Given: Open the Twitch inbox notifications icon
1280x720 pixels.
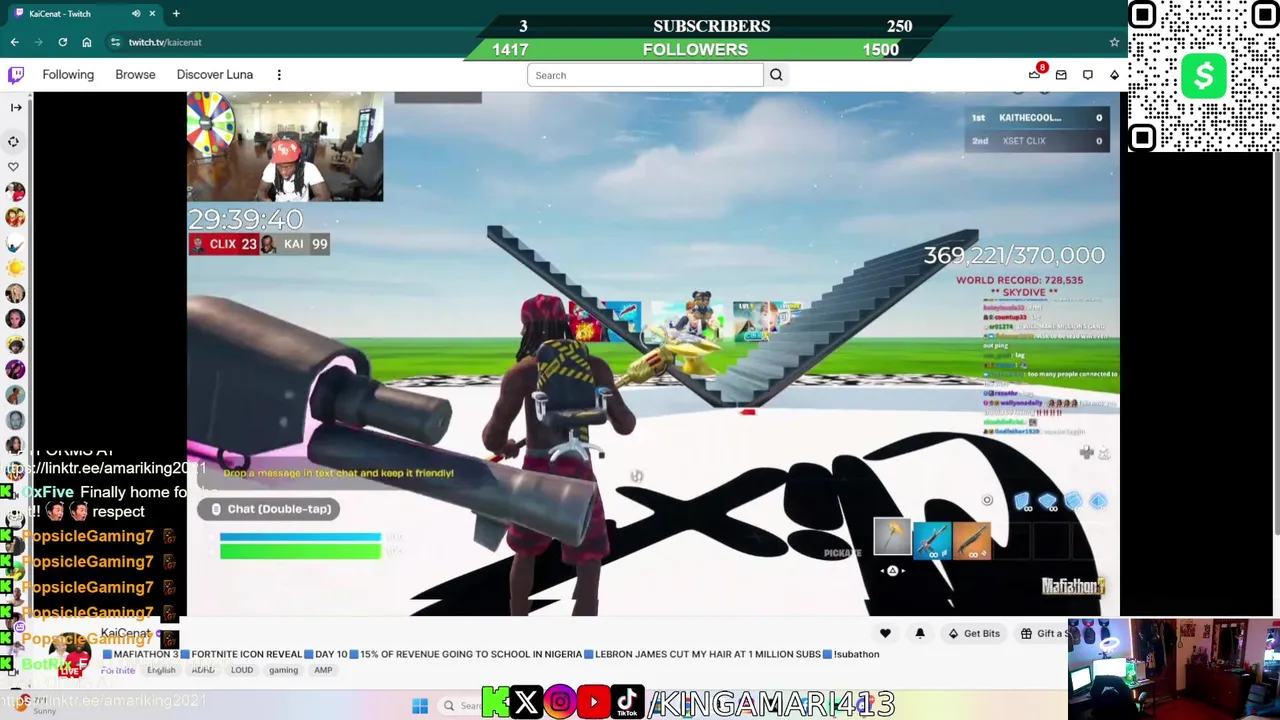Looking at the screenshot, I should pos(1061,75).
